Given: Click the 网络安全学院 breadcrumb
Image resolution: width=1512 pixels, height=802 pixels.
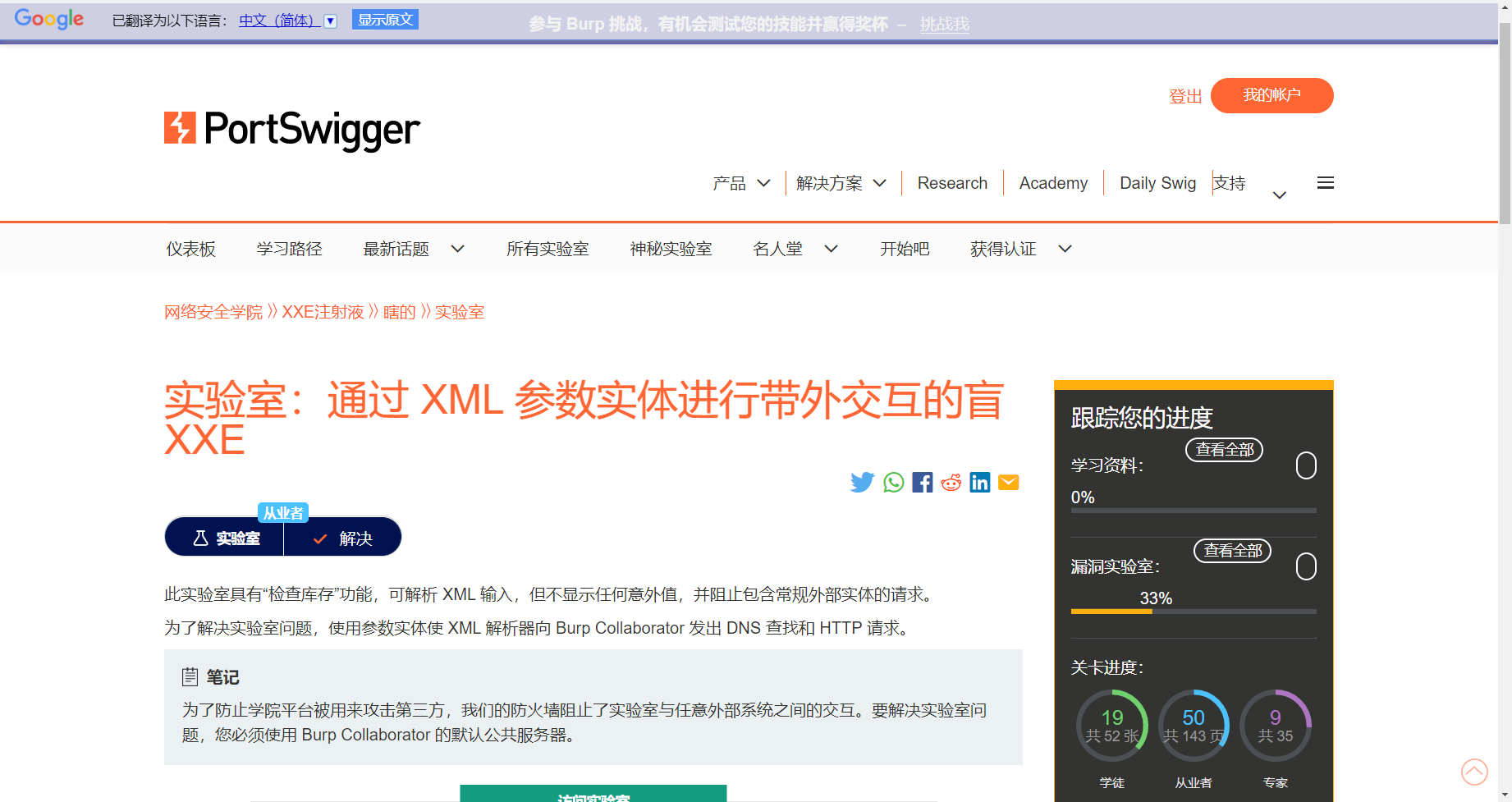Looking at the screenshot, I should pyautogui.click(x=213, y=312).
